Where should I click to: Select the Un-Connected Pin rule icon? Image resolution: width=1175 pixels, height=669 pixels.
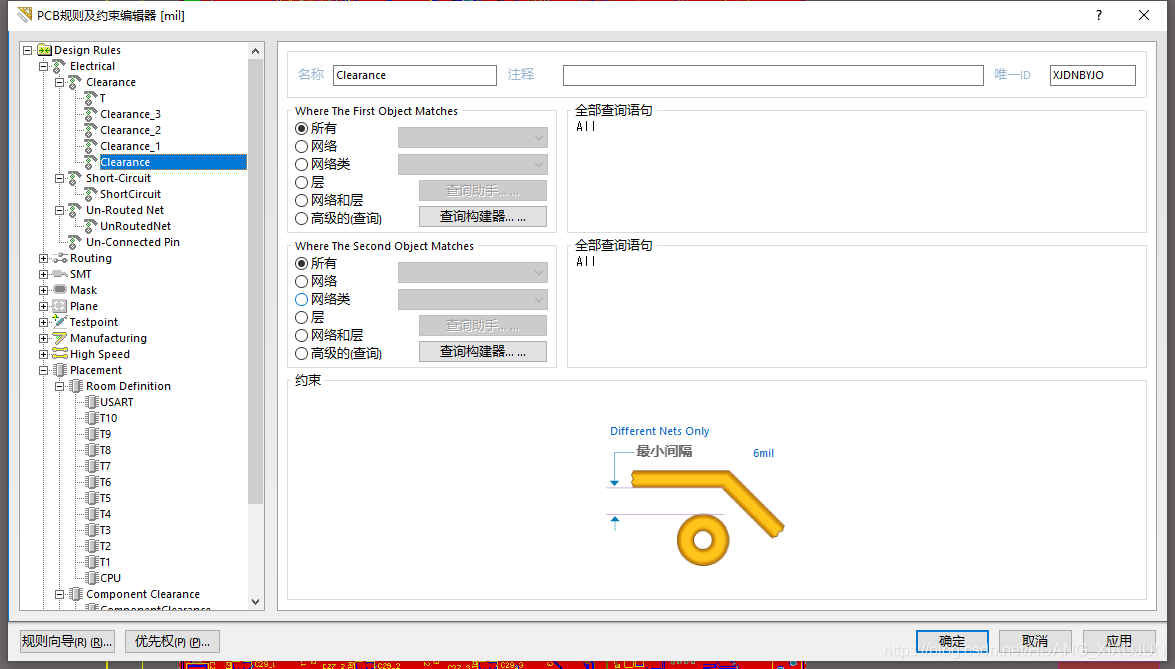point(75,242)
